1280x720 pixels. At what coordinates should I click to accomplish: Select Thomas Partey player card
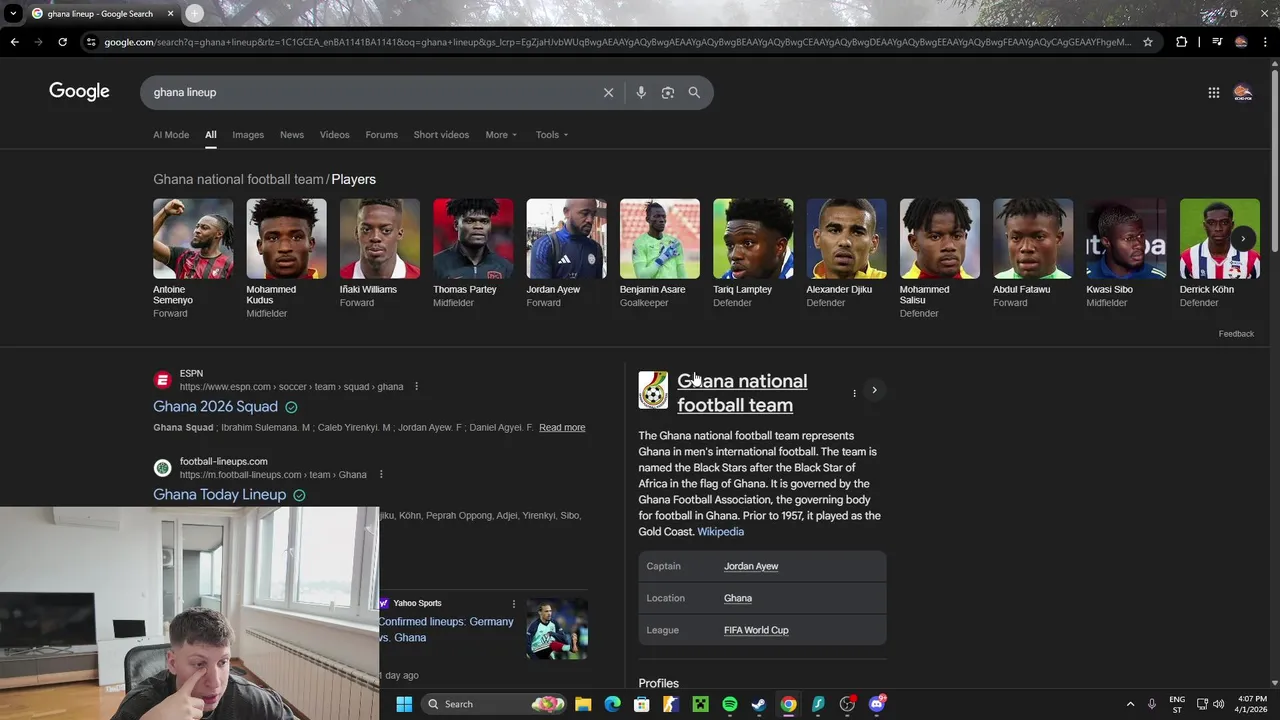pos(473,254)
